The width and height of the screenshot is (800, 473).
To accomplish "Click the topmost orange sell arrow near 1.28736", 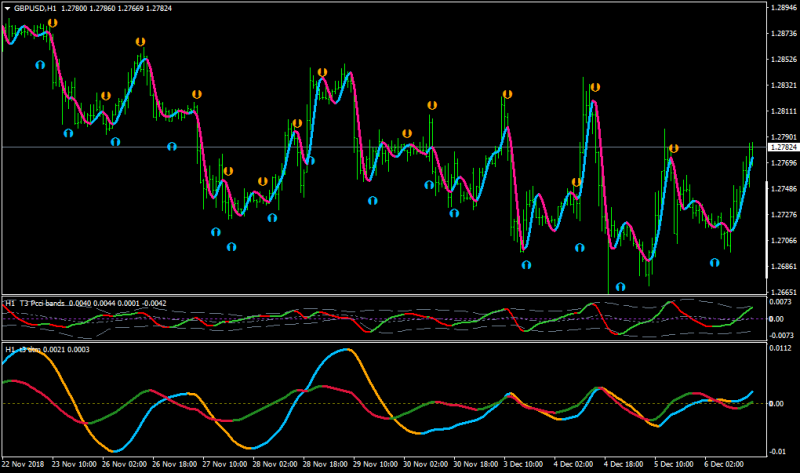I will [53, 23].
